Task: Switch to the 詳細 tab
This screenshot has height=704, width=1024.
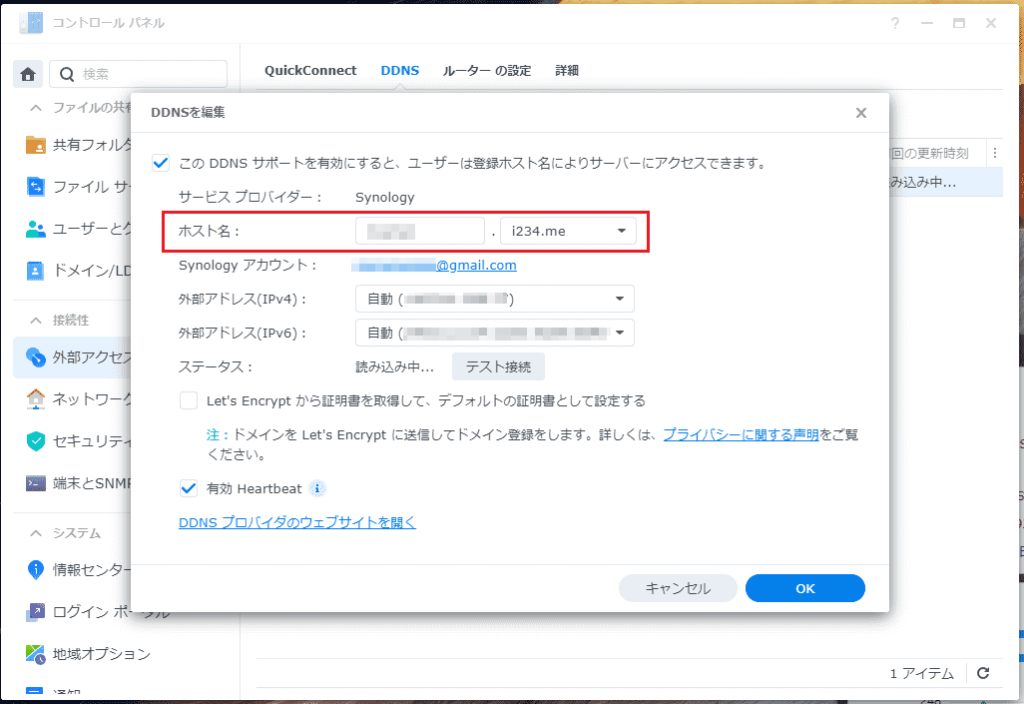Action: [x=567, y=71]
